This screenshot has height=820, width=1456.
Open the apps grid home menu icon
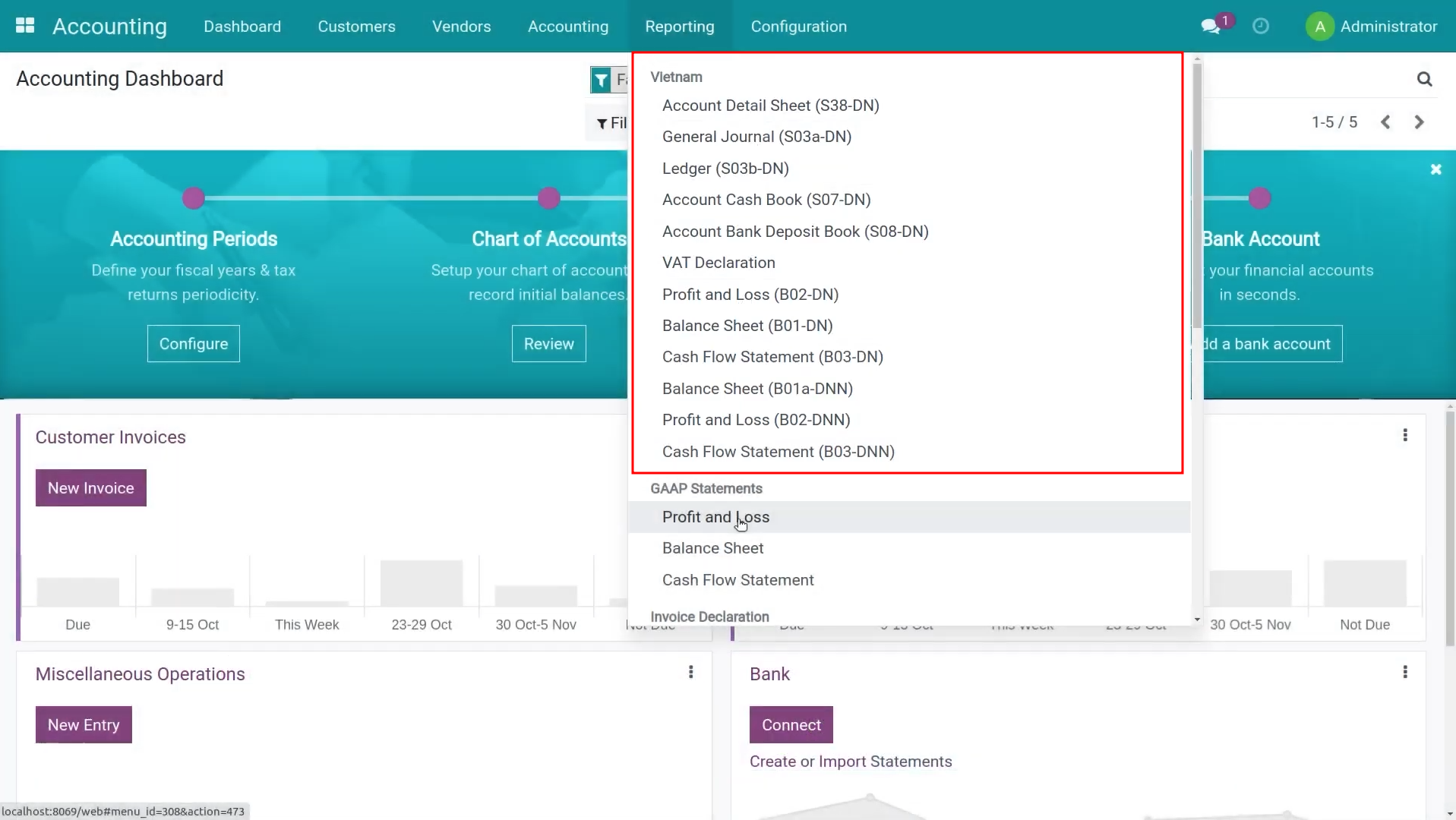25,26
